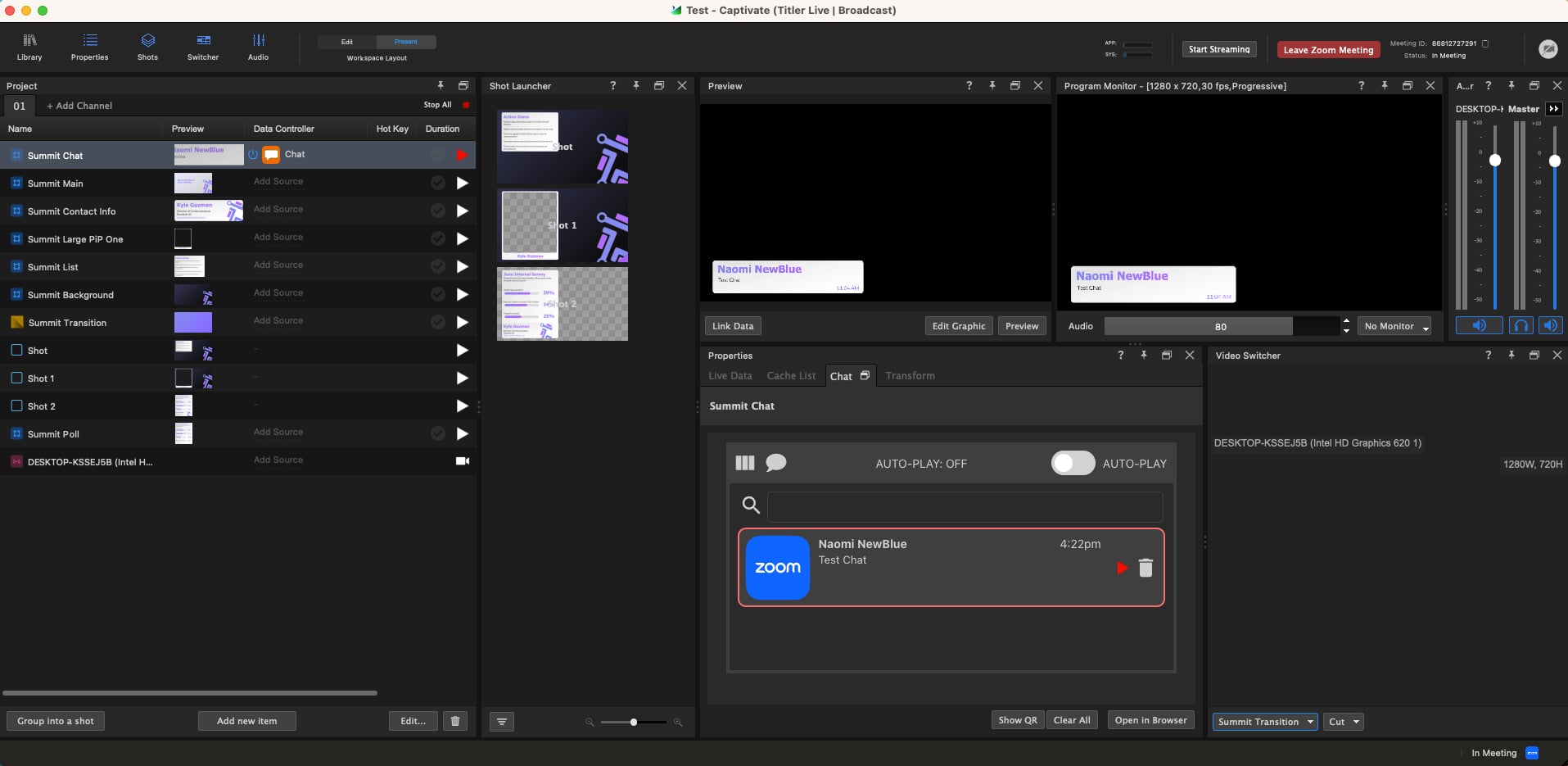The height and width of the screenshot is (766, 1568).
Task: Open the Summit Transition dropdown
Action: [x=1265, y=722]
